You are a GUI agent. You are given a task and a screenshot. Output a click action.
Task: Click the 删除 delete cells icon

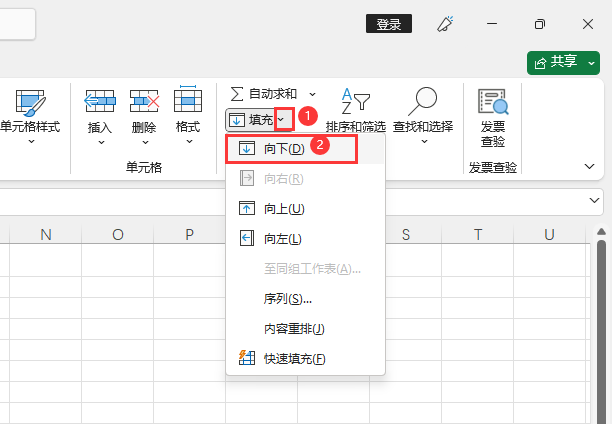pos(144,101)
